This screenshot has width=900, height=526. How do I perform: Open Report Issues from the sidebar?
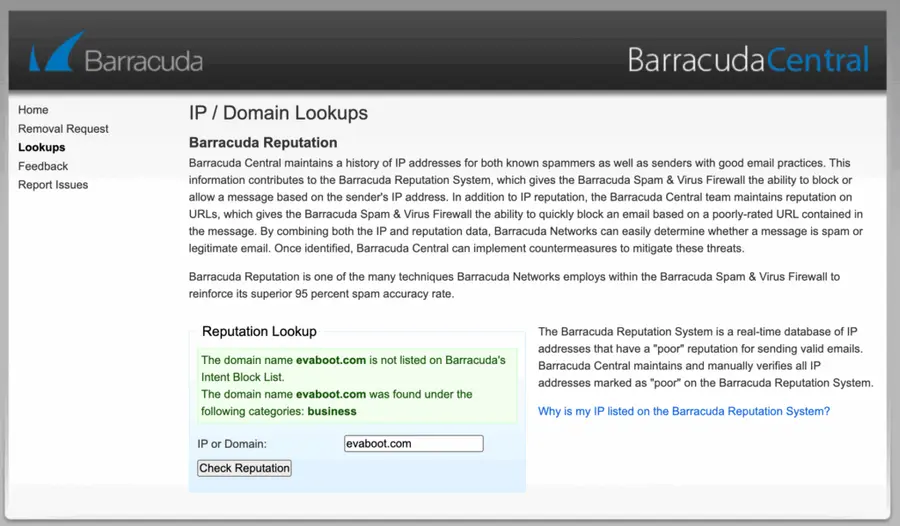[x=53, y=185]
